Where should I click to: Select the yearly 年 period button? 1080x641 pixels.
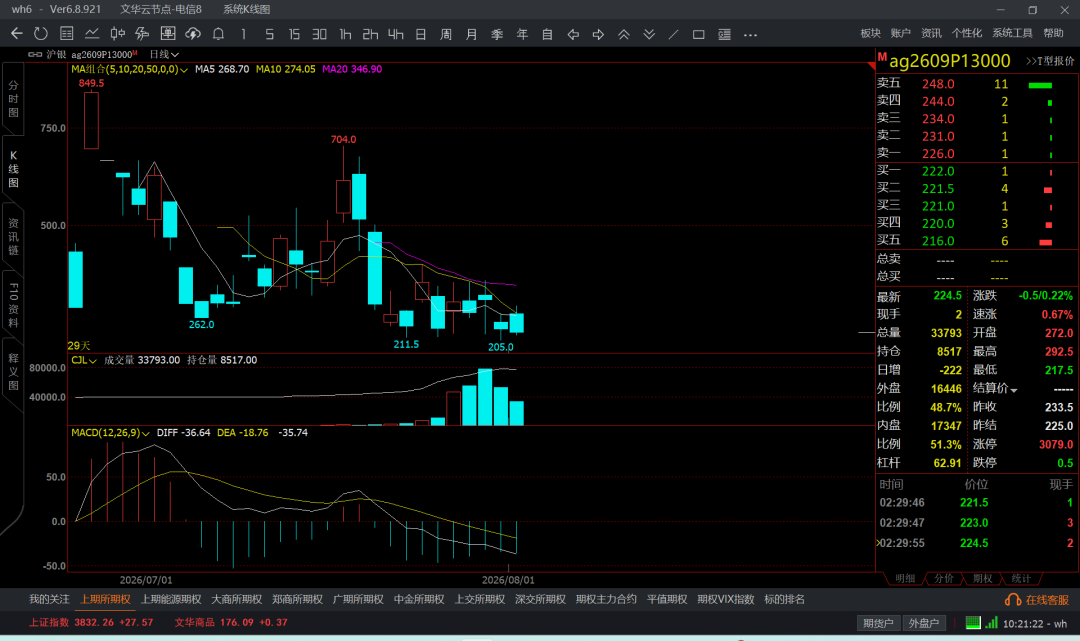[x=522, y=34]
